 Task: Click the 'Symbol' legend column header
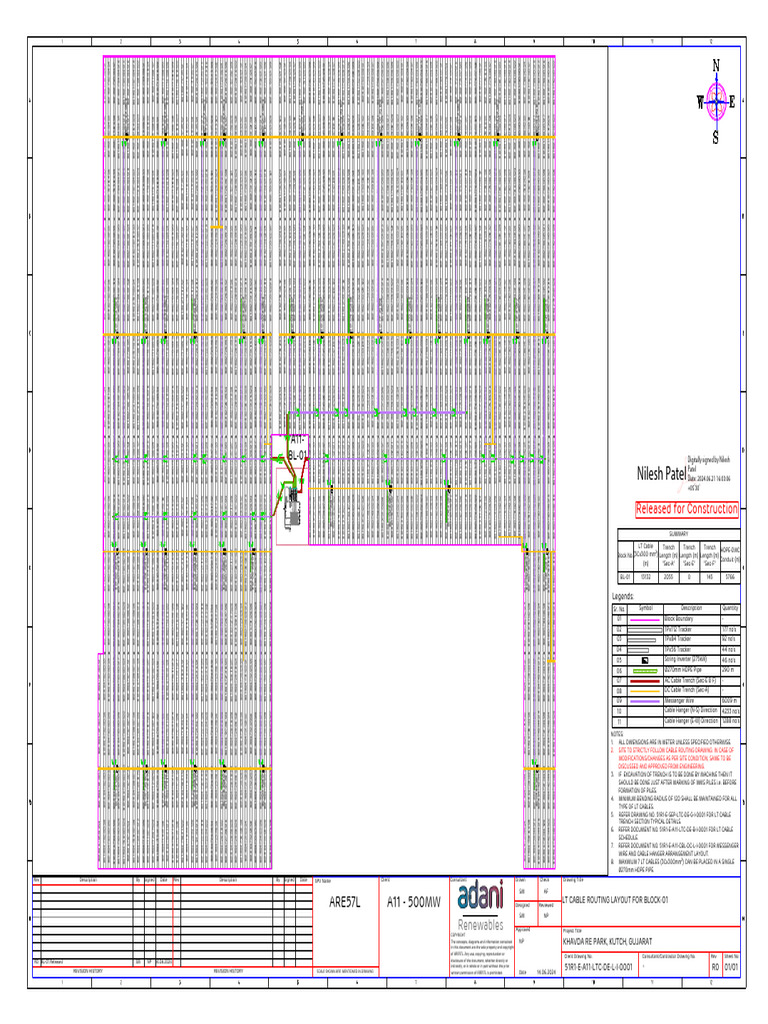tap(645, 608)
